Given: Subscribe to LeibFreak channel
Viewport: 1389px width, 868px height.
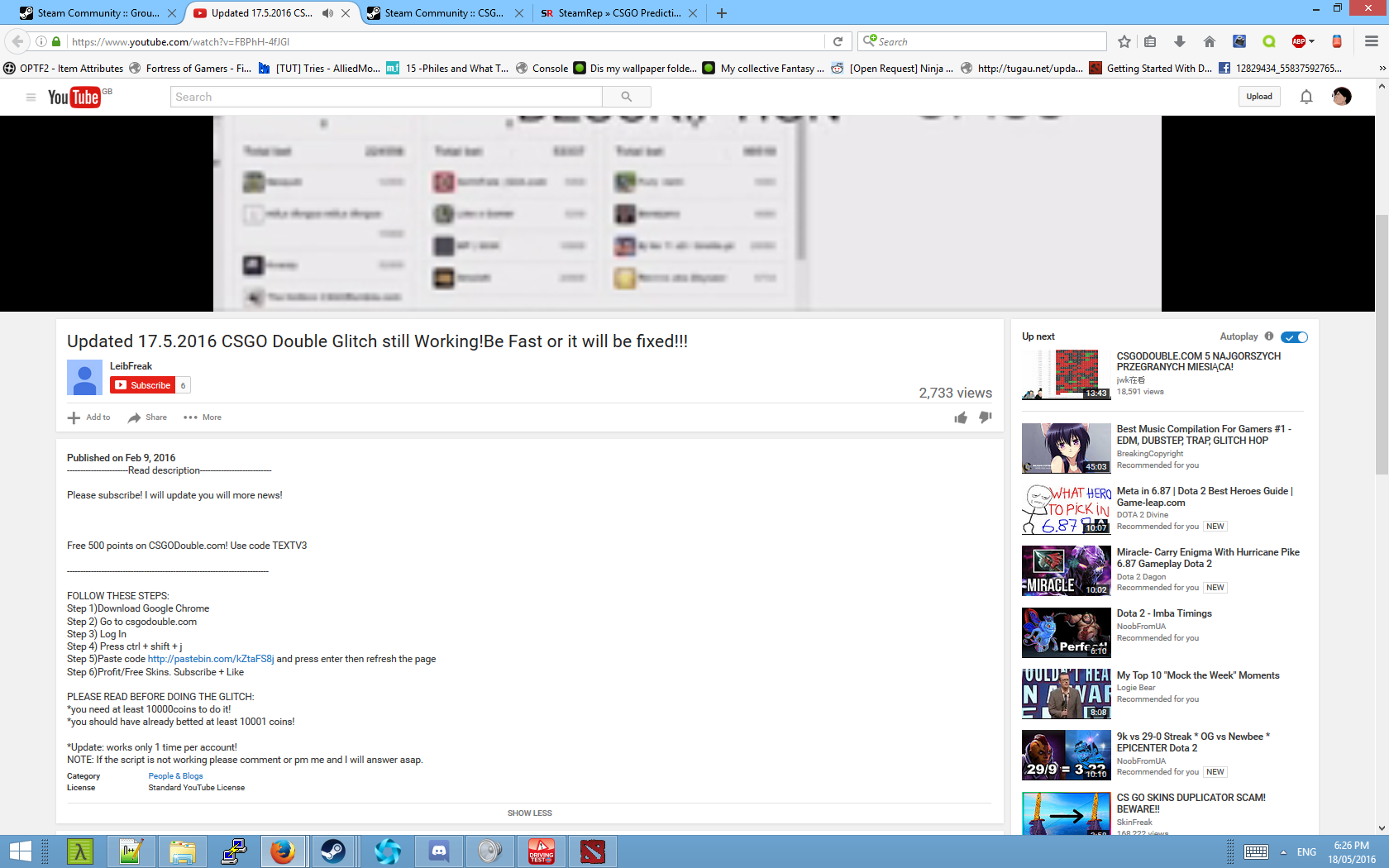Looking at the screenshot, I should click(143, 385).
